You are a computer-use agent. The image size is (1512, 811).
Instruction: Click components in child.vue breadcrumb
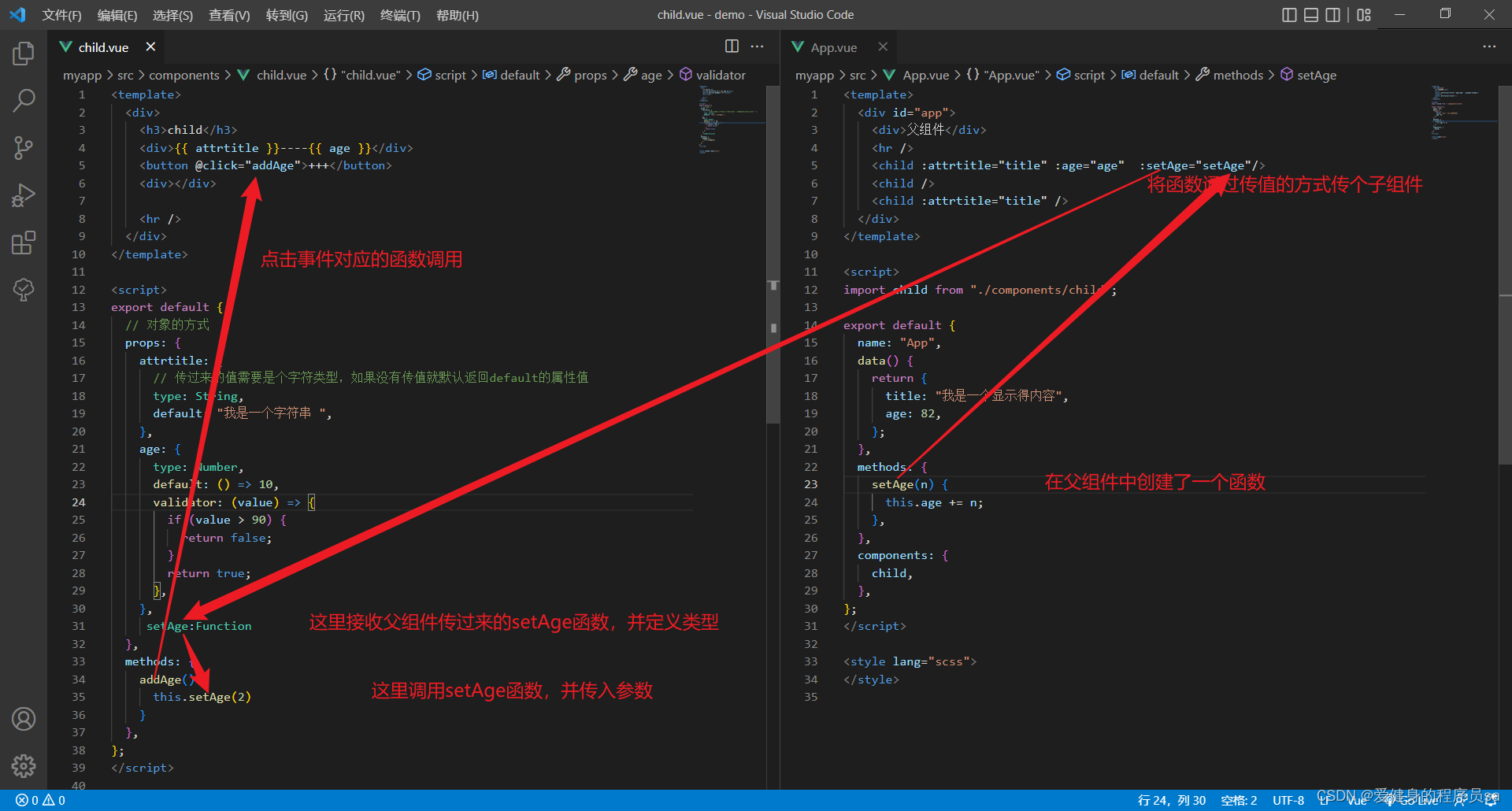[184, 75]
